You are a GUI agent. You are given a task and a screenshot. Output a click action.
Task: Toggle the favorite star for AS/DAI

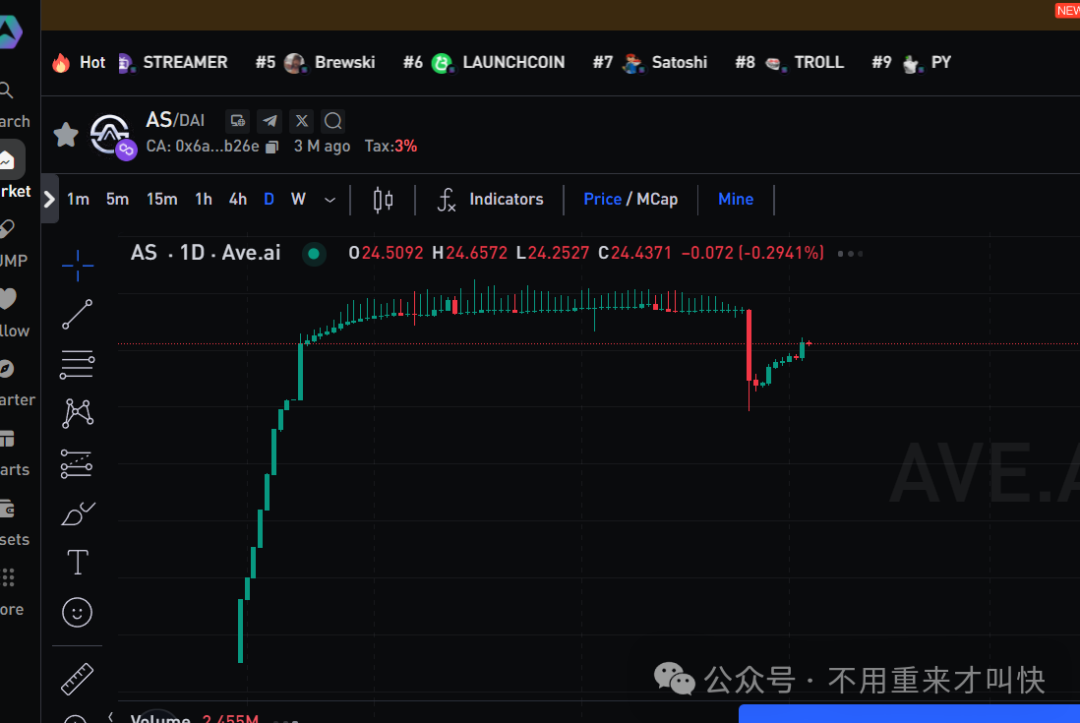point(64,133)
